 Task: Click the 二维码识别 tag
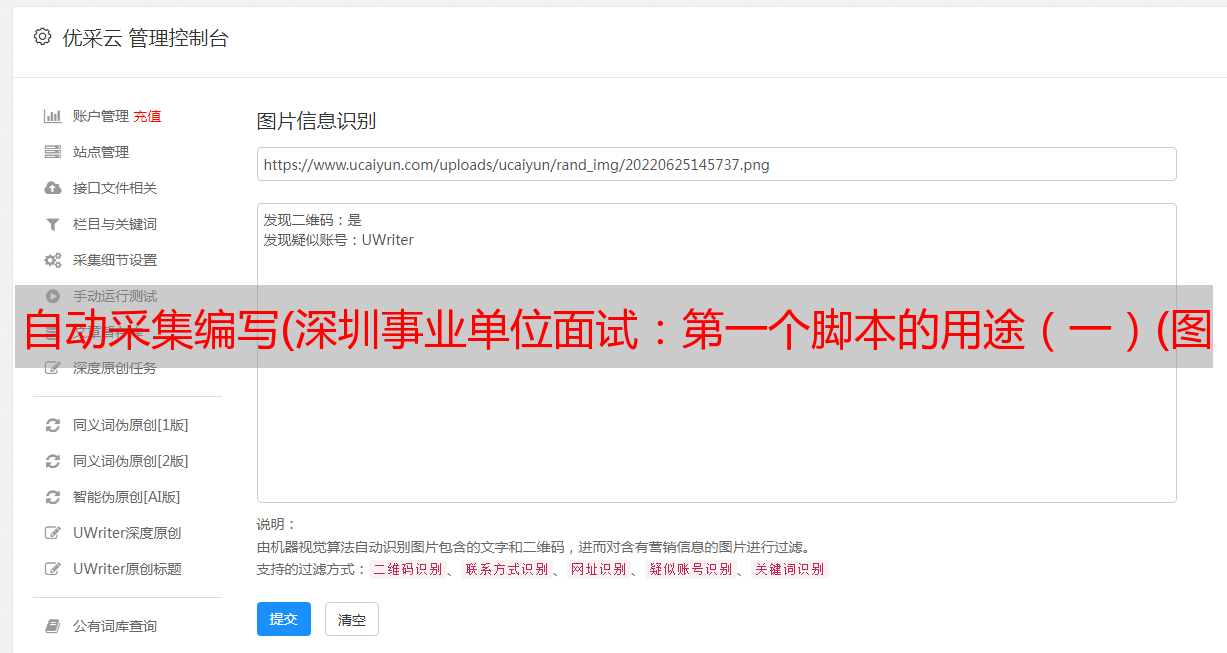tap(408, 569)
